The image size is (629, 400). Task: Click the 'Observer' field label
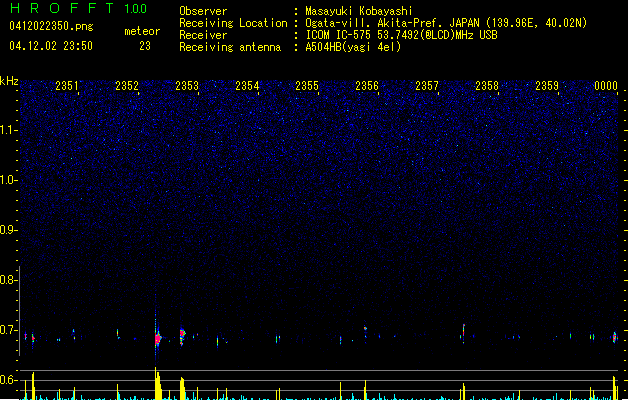coord(203,11)
